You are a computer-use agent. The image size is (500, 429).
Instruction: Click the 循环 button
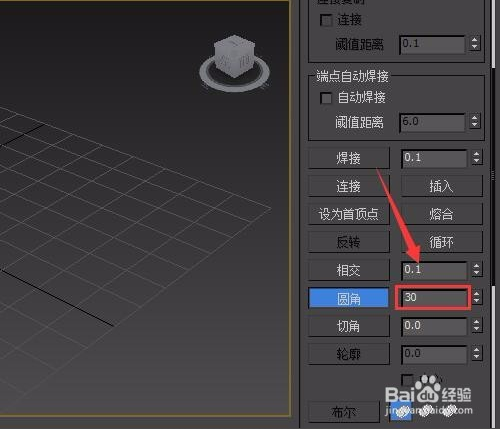click(x=442, y=242)
